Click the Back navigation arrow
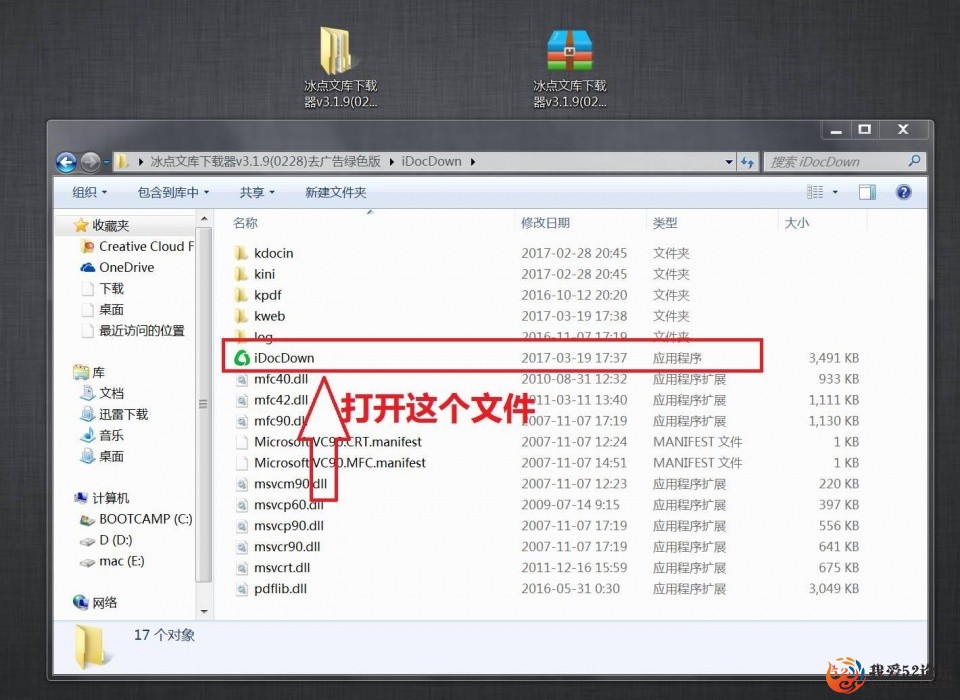 point(66,162)
